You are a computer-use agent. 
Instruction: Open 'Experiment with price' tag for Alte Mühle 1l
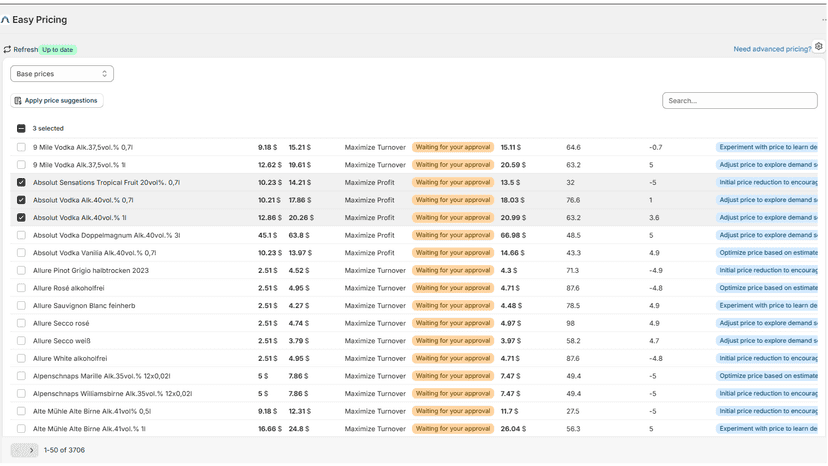tap(767, 429)
